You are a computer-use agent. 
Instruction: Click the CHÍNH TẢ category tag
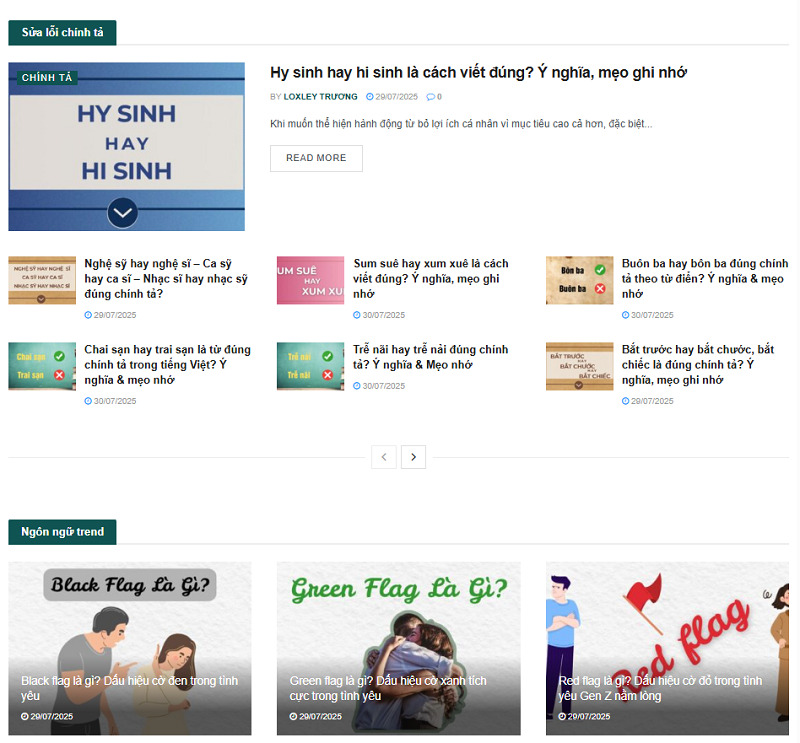(x=47, y=78)
